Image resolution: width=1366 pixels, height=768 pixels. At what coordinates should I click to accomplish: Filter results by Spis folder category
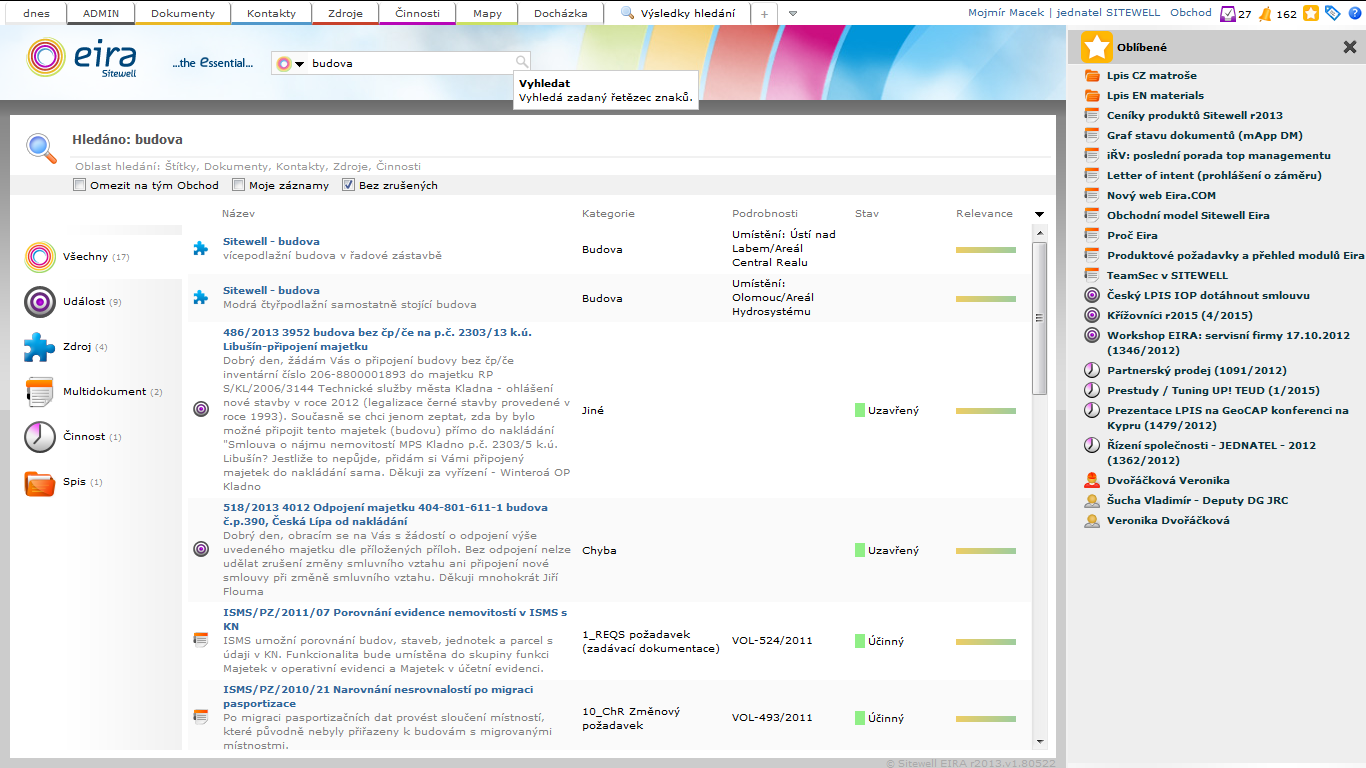click(x=65, y=482)
